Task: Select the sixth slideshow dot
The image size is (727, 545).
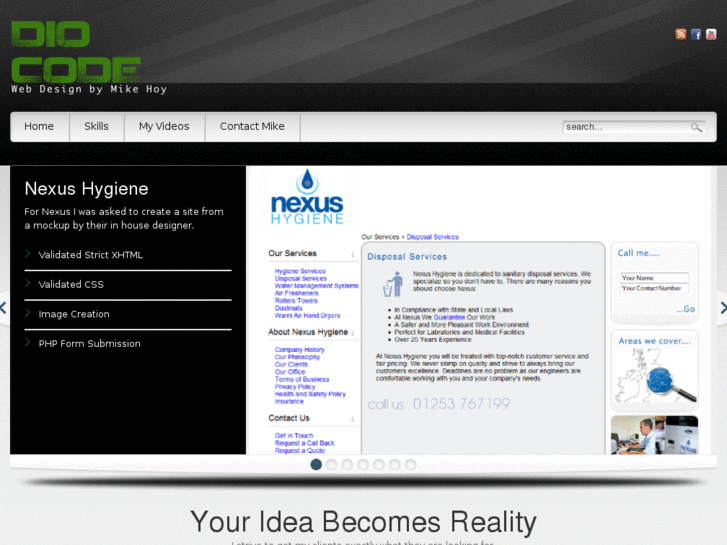Action: (x=395, y=464)
